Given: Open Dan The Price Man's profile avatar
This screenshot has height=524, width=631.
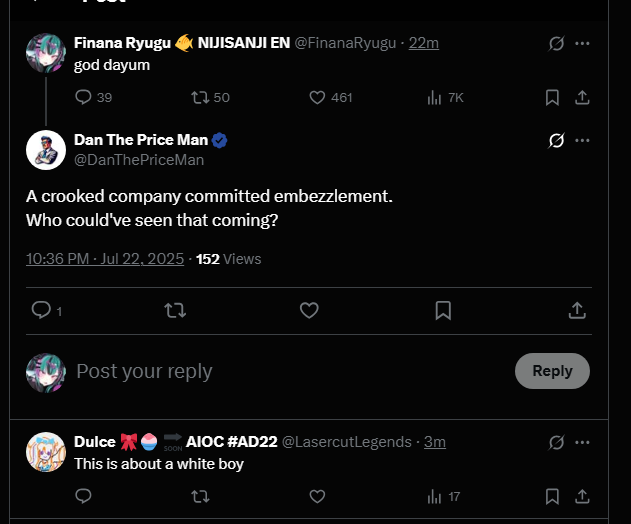Looking at the screenshot, I should pos(46,150).
